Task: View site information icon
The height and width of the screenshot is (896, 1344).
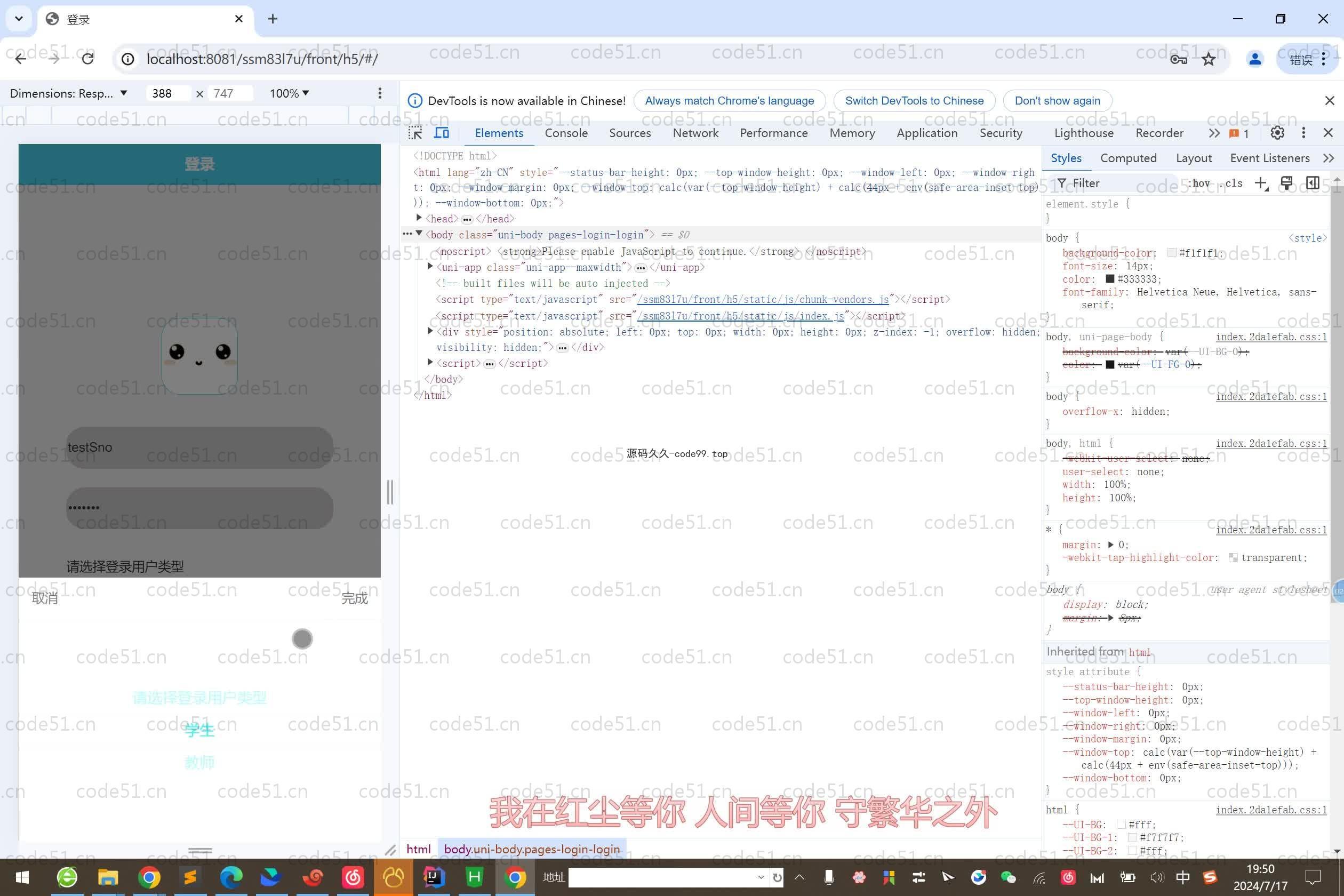Action: click(x=128, y=59)
